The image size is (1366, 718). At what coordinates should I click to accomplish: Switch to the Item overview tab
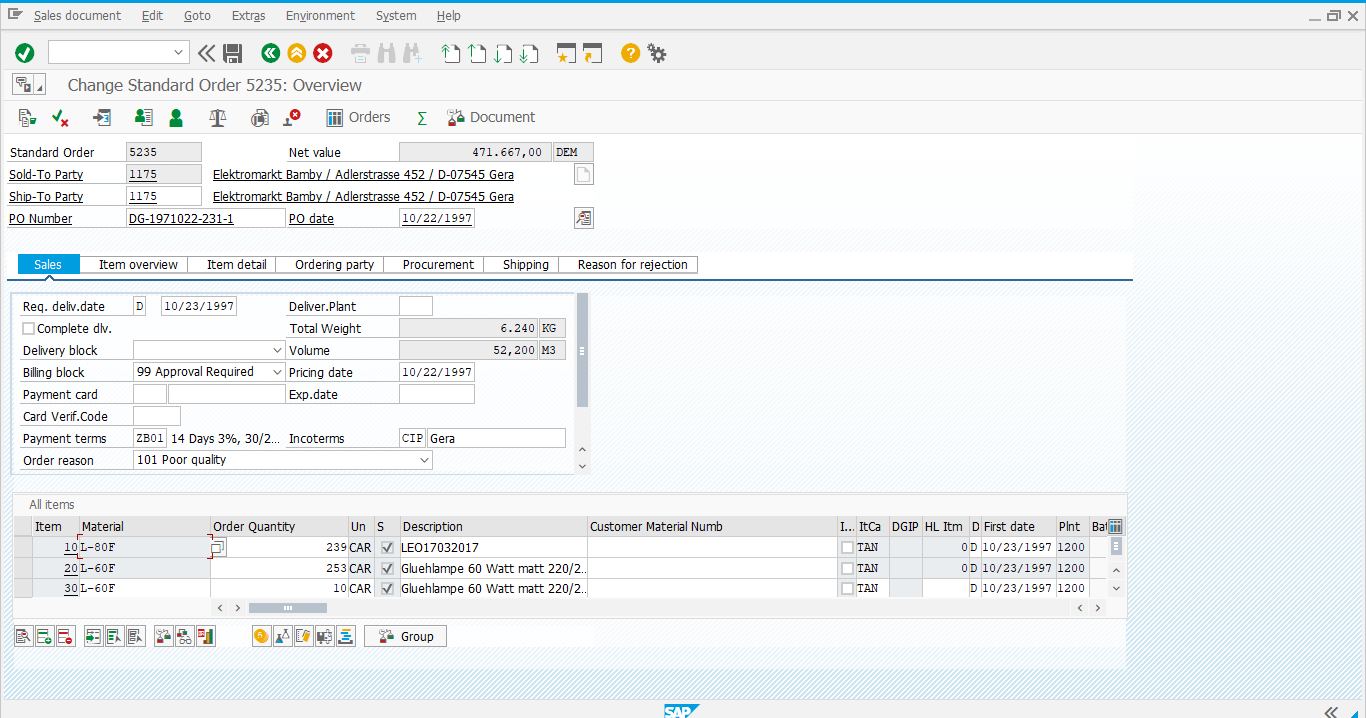pyautogui.click(x=138, y=265)
